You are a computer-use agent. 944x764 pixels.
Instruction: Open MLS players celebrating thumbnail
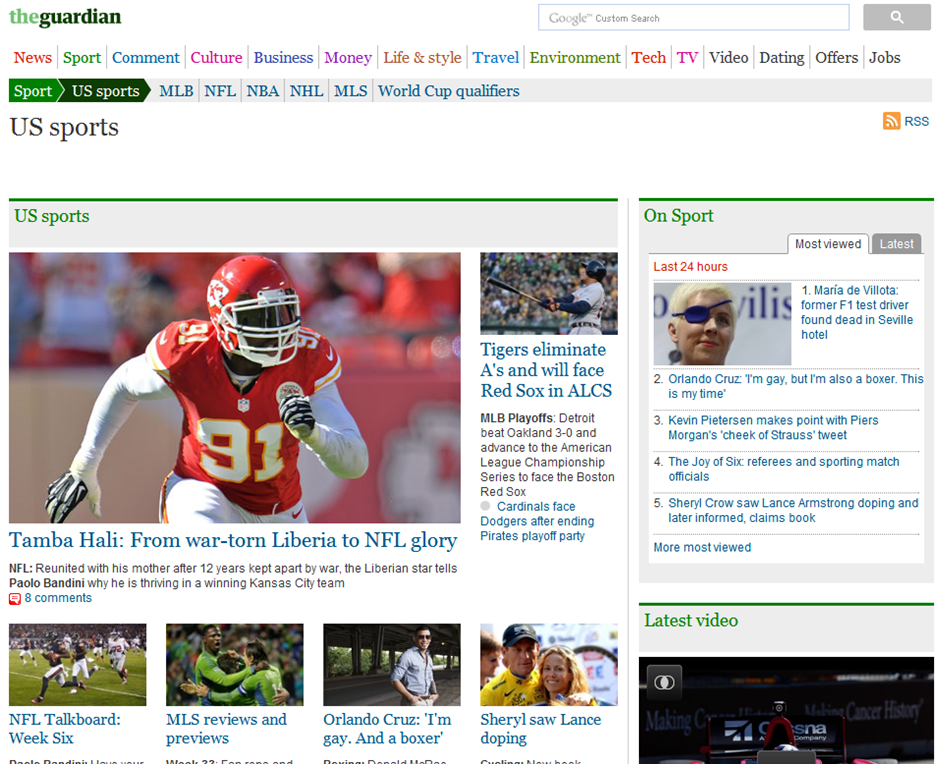tap(235, 665)
